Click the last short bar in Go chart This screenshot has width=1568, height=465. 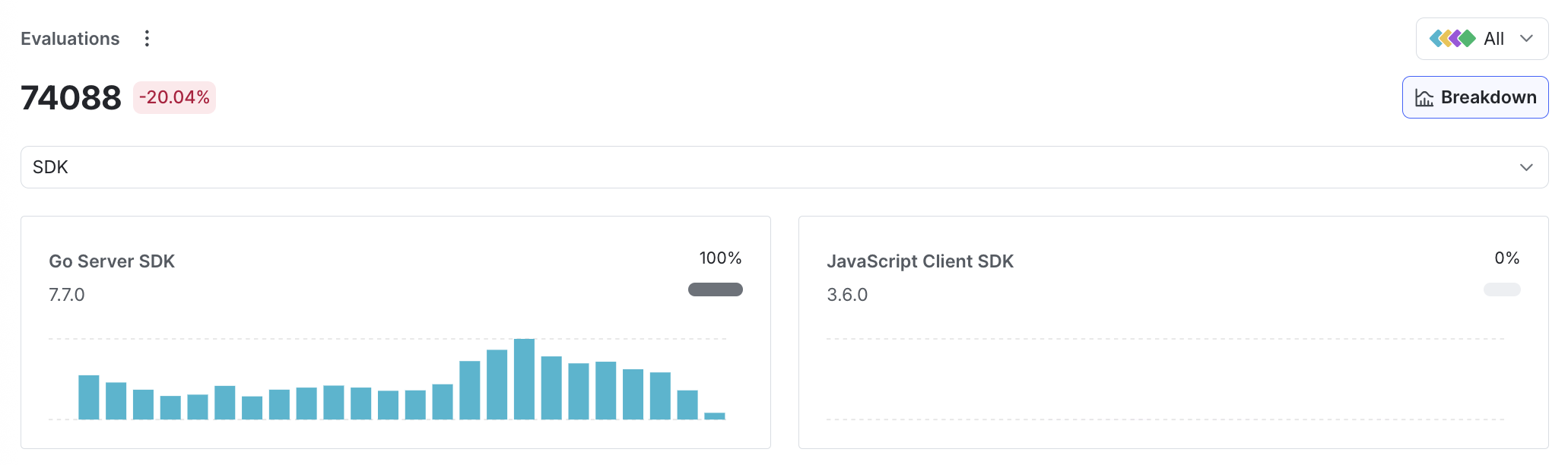[715, 416]
